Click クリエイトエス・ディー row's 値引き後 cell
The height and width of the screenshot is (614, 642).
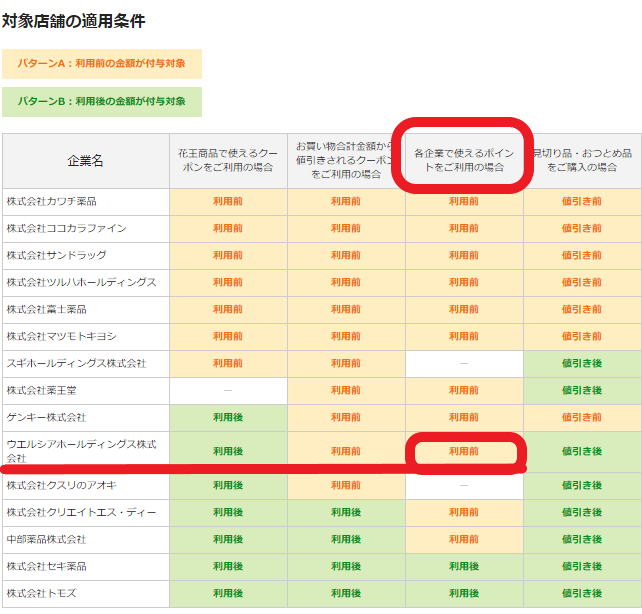coord(582,512)
